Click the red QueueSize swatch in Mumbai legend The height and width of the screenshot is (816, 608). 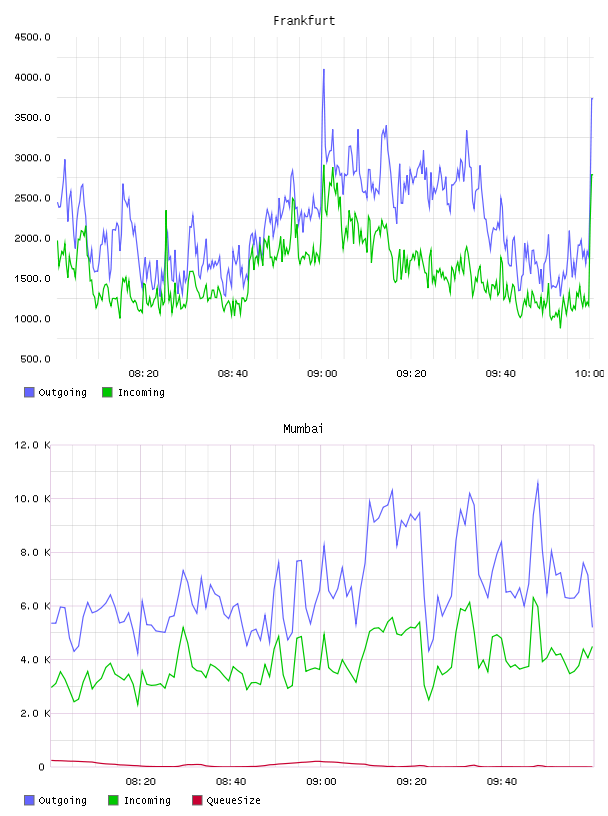[197, 800]
